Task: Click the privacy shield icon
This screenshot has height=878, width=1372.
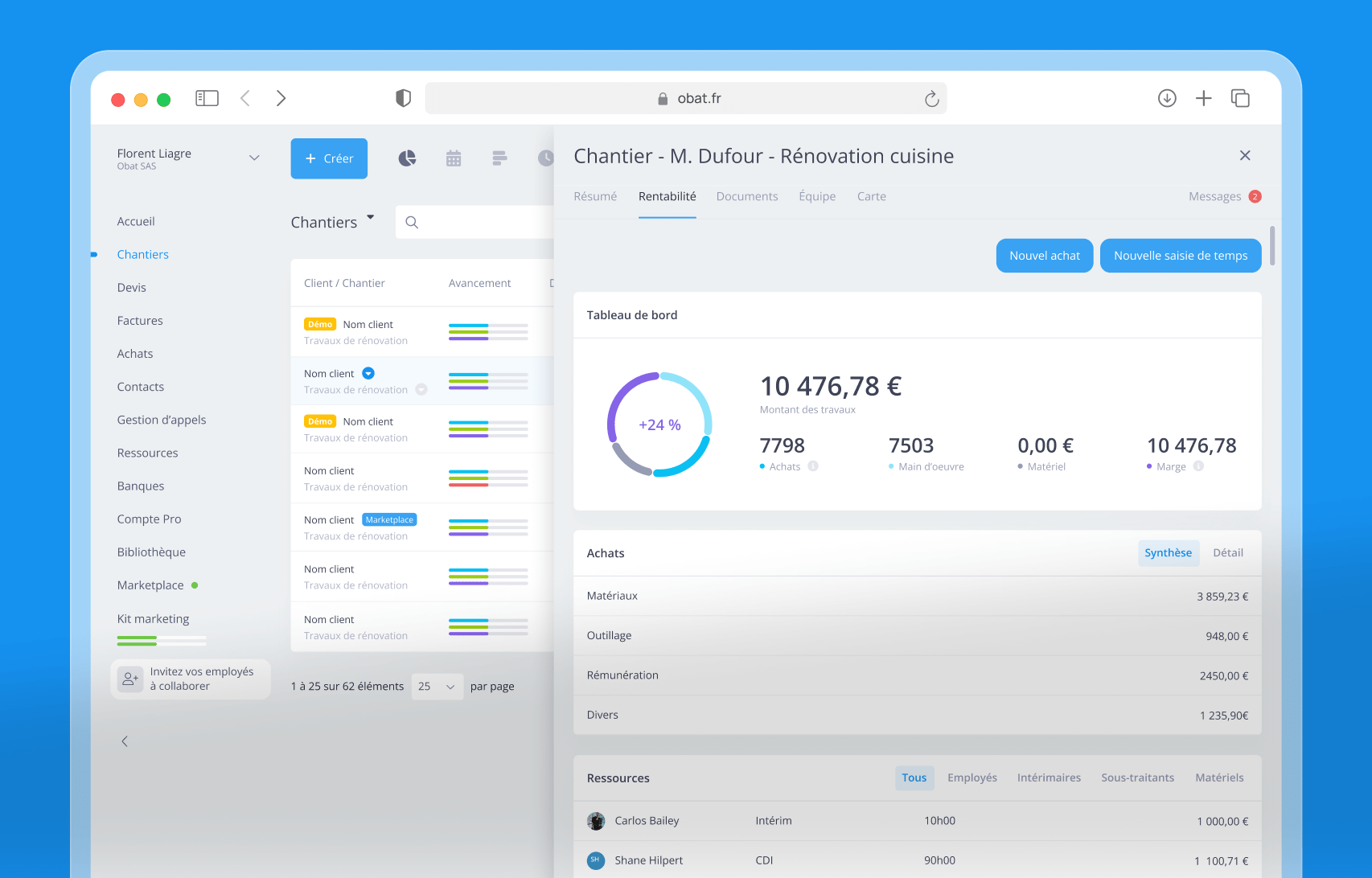Action: click(404, 98)
